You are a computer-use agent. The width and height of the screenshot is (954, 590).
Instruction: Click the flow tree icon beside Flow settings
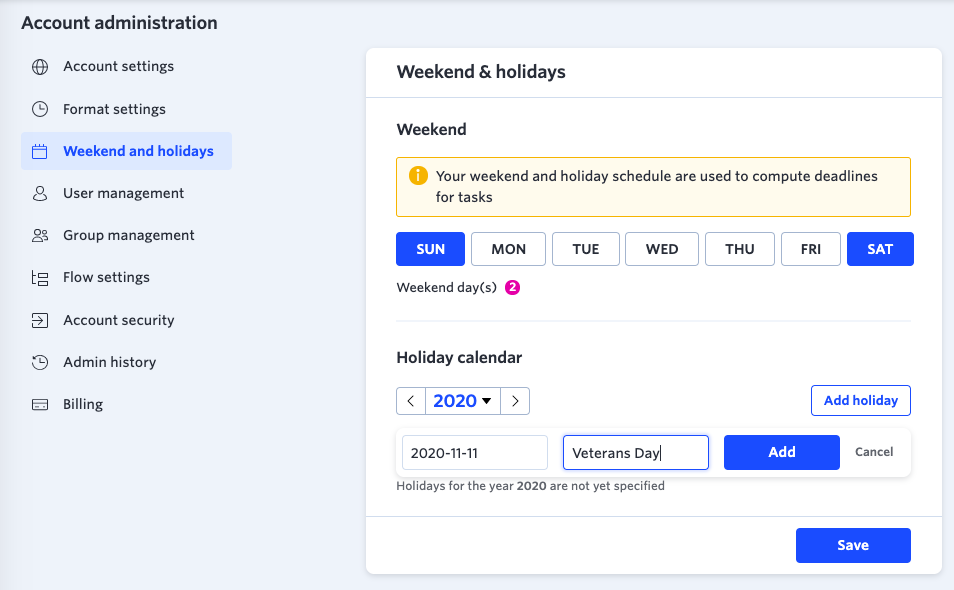point(40,278)
